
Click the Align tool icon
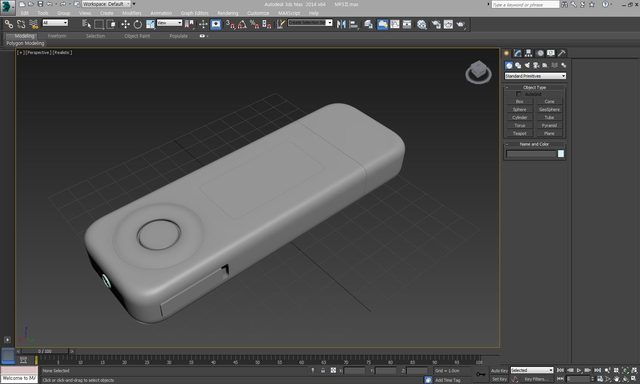pos(354,24)
